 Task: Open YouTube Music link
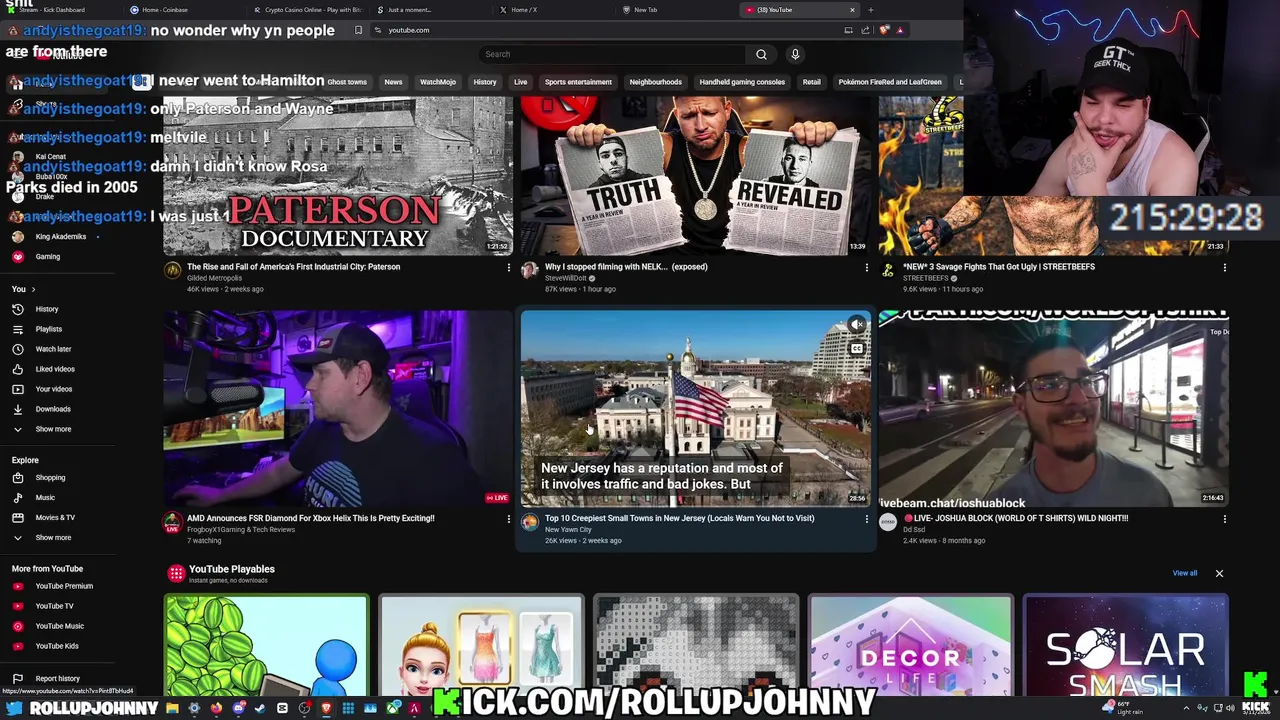(59, 626)
